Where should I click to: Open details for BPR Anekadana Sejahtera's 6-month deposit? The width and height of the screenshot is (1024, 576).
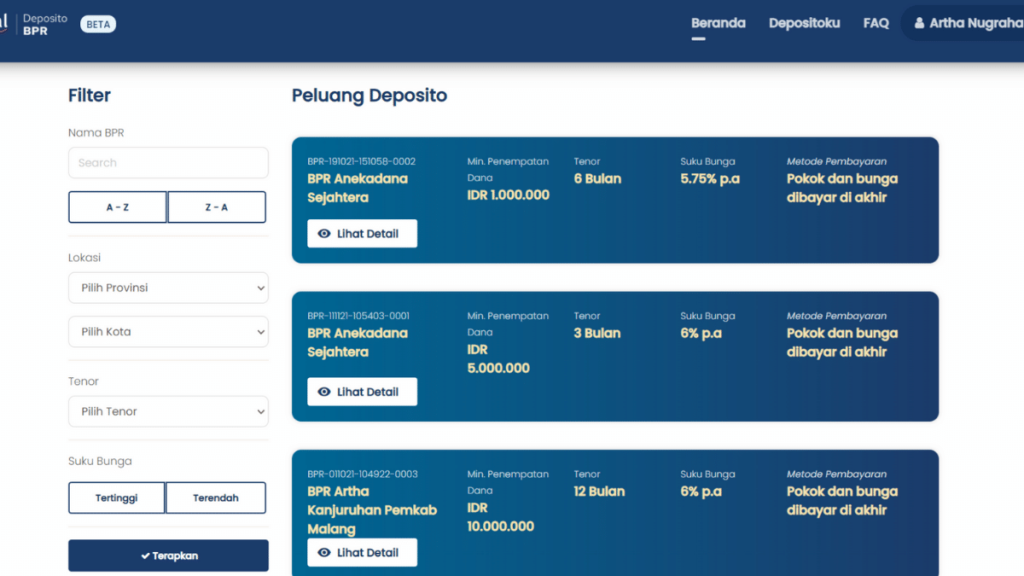tap(362, 233)
